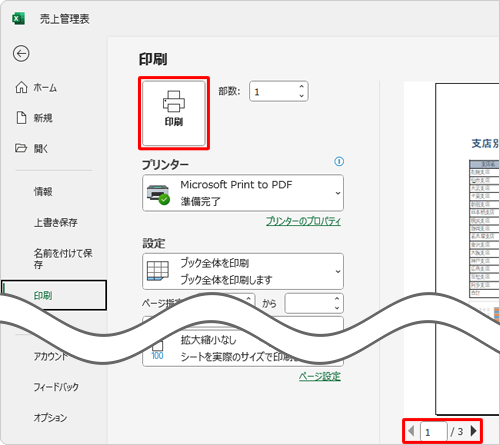Open the ブック全体を印刷 dropdown

243,271
